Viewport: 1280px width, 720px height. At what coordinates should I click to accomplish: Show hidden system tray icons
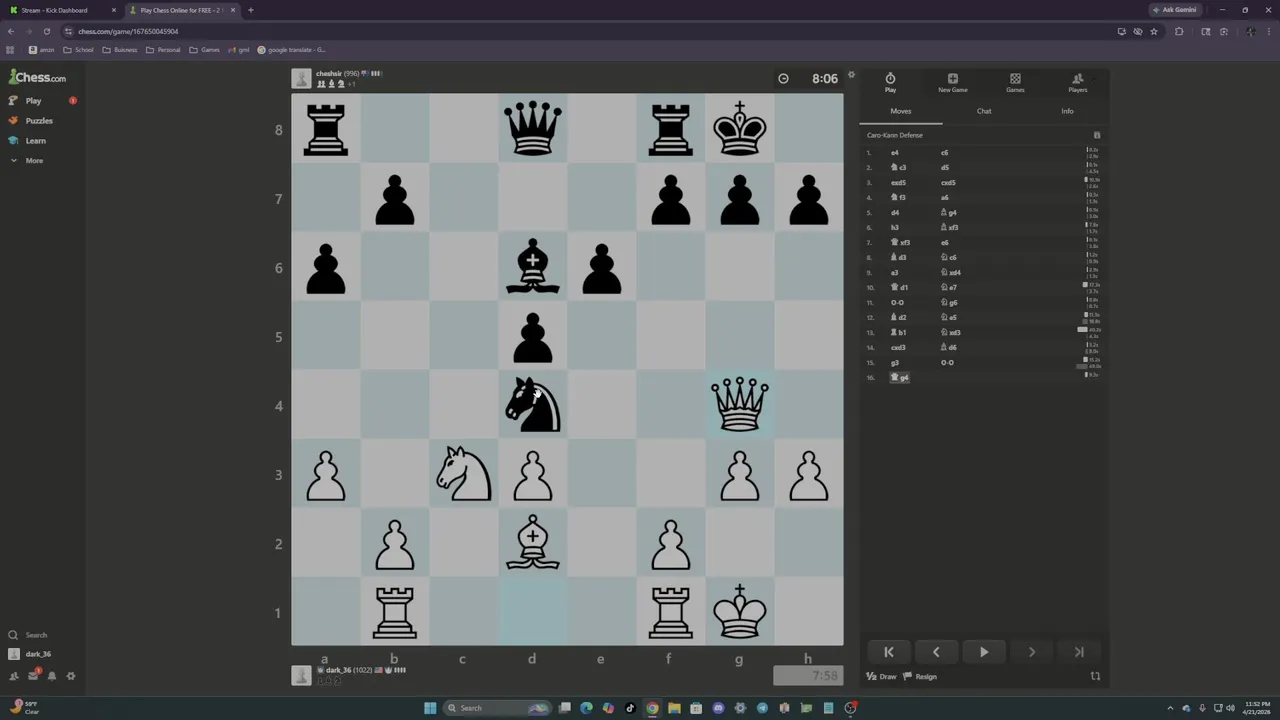[x=1170, y=708]
